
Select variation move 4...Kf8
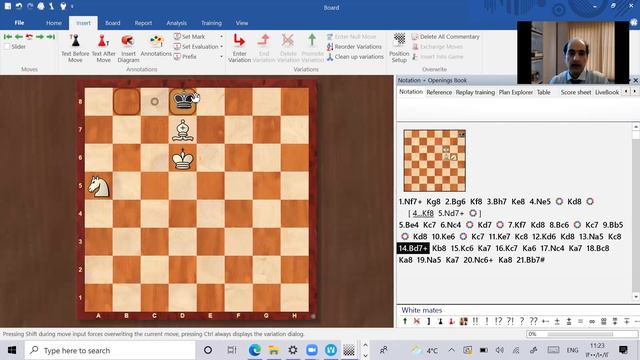point(423,213)
